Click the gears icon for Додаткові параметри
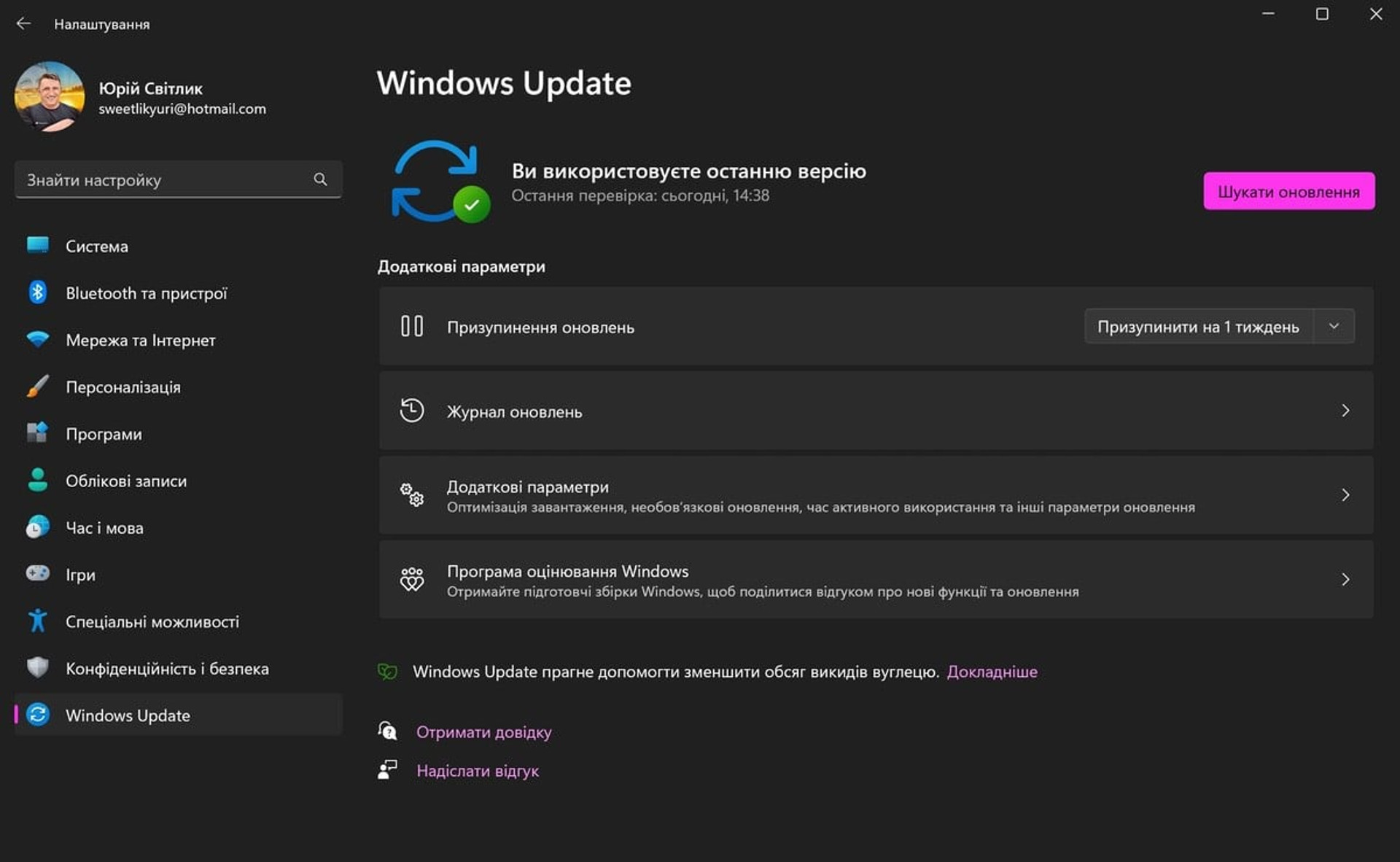1400x862 pixels. 411,494
